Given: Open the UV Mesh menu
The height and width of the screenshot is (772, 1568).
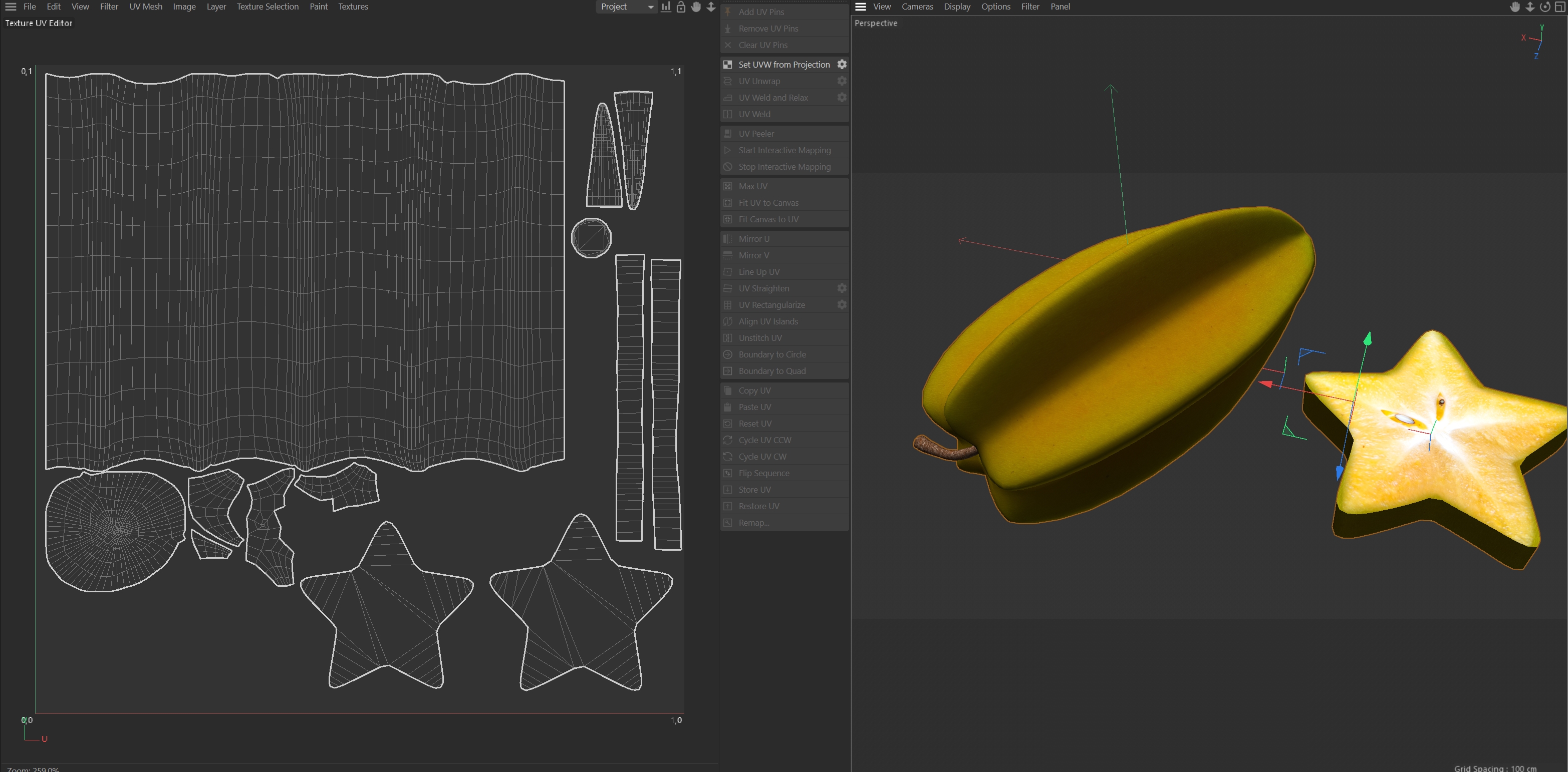Looking at the screenshot, I should (x=145, y=7).
